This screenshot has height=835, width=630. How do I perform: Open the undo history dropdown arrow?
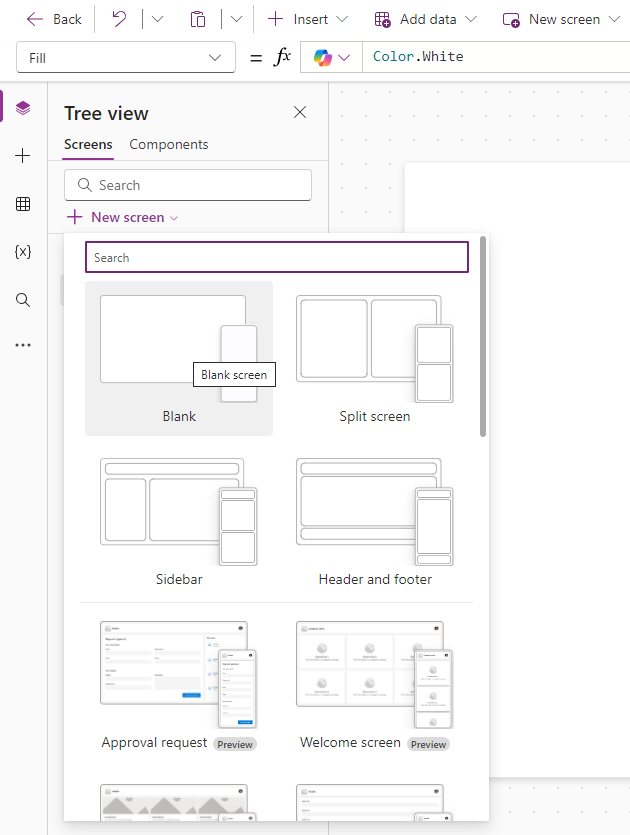coord(157,20)
